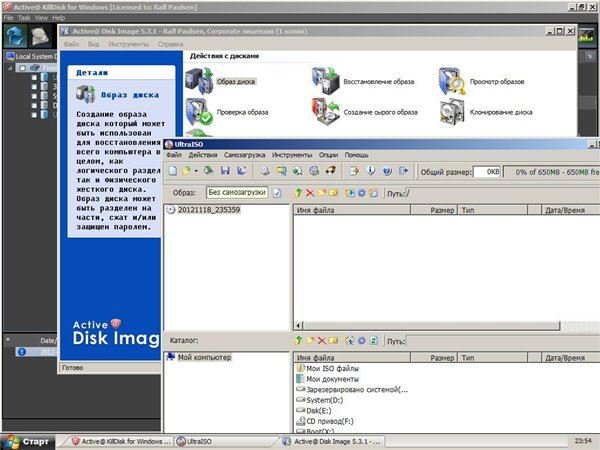The image size is (600, 450).
Task: Click the Просмотр образов icon in Disk Image
Action: 452,81
